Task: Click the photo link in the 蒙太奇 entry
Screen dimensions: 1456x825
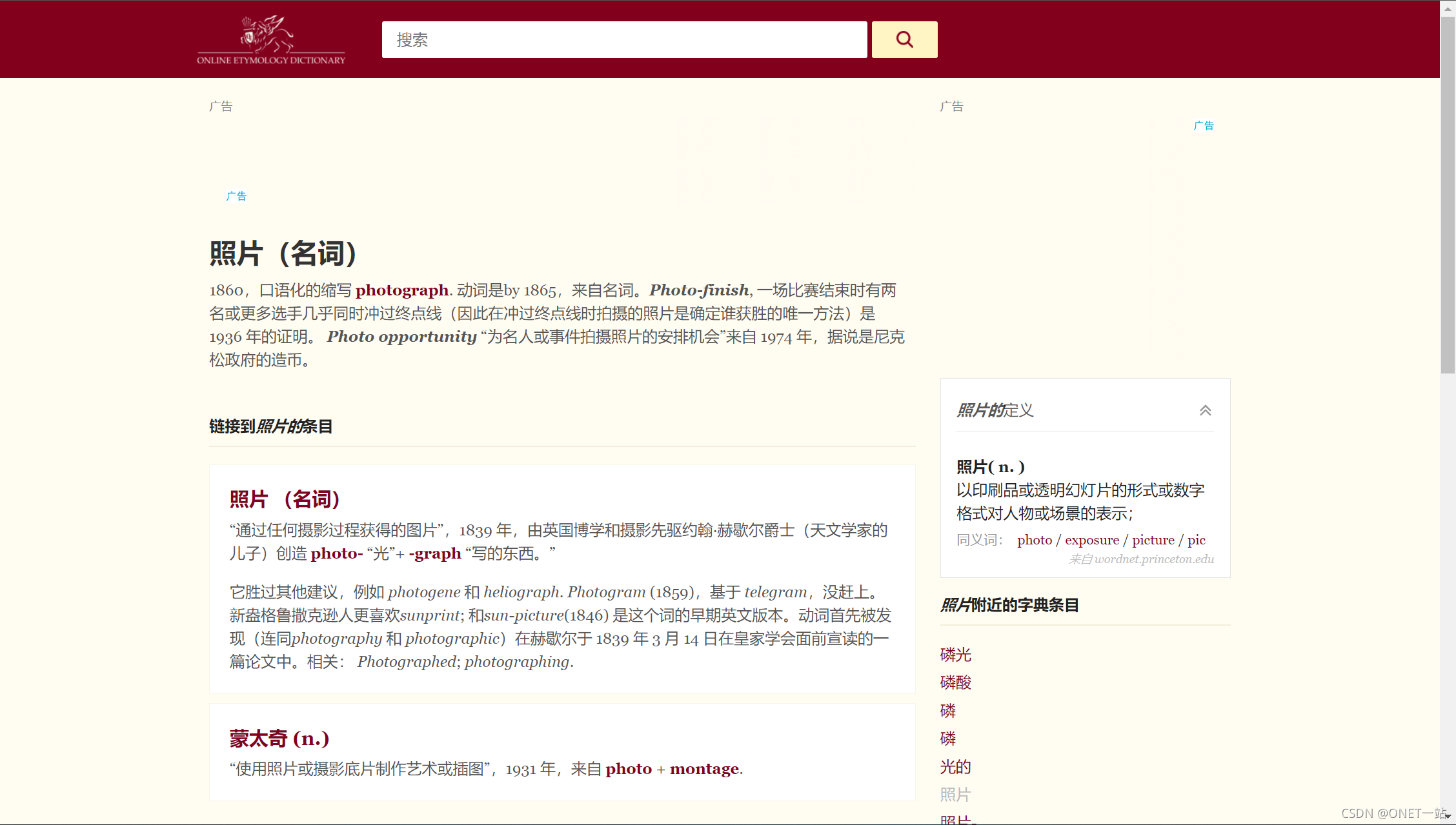Action: pyautogui.click(x=628, y=769)
